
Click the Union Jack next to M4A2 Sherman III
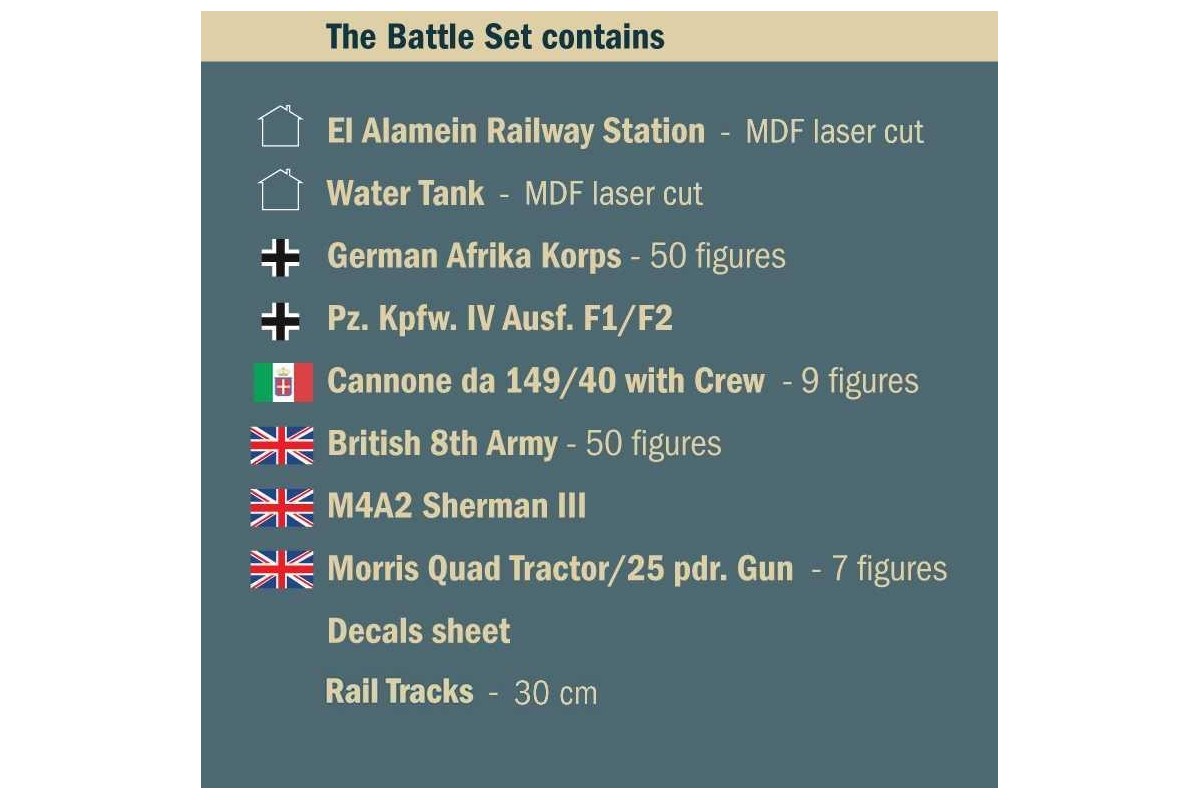tap(282, 507)
